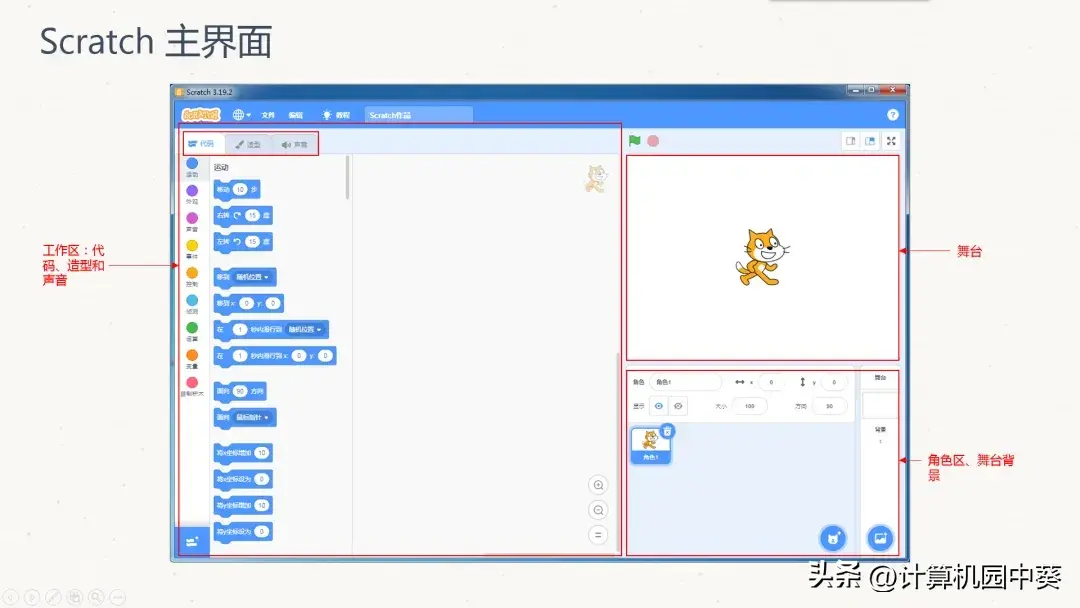
Task: Click the project title field 'Scratch作品'
Action: point(418,115)
